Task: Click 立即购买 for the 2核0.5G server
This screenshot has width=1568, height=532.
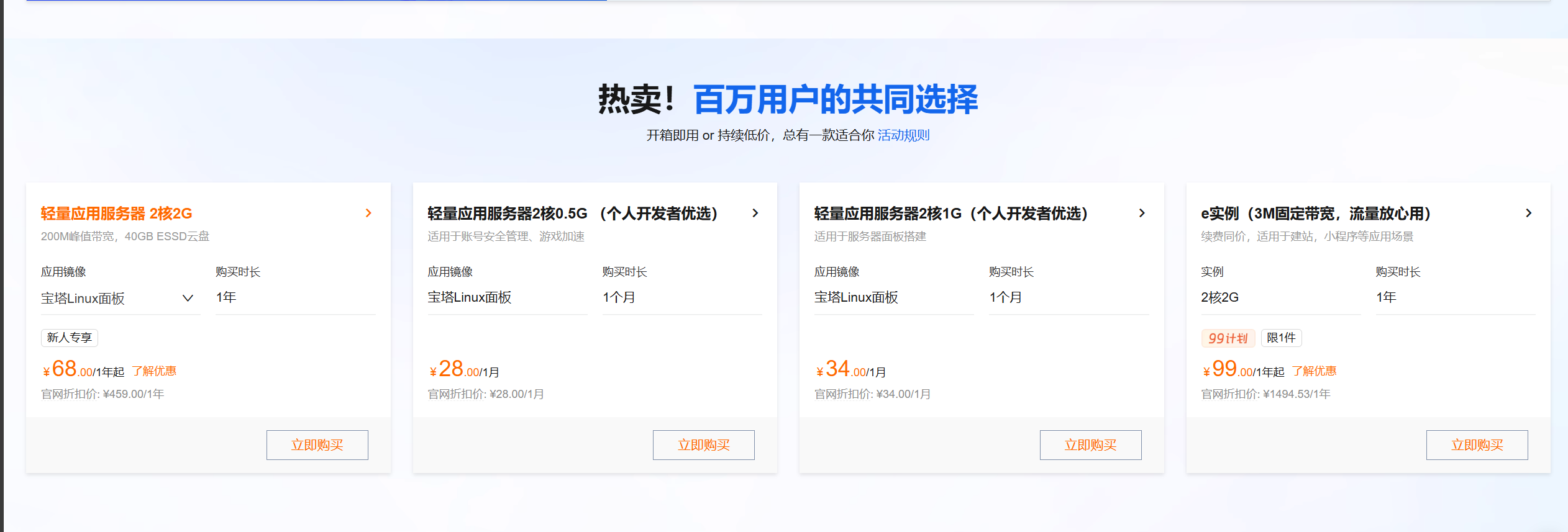Action: (703, 445)
